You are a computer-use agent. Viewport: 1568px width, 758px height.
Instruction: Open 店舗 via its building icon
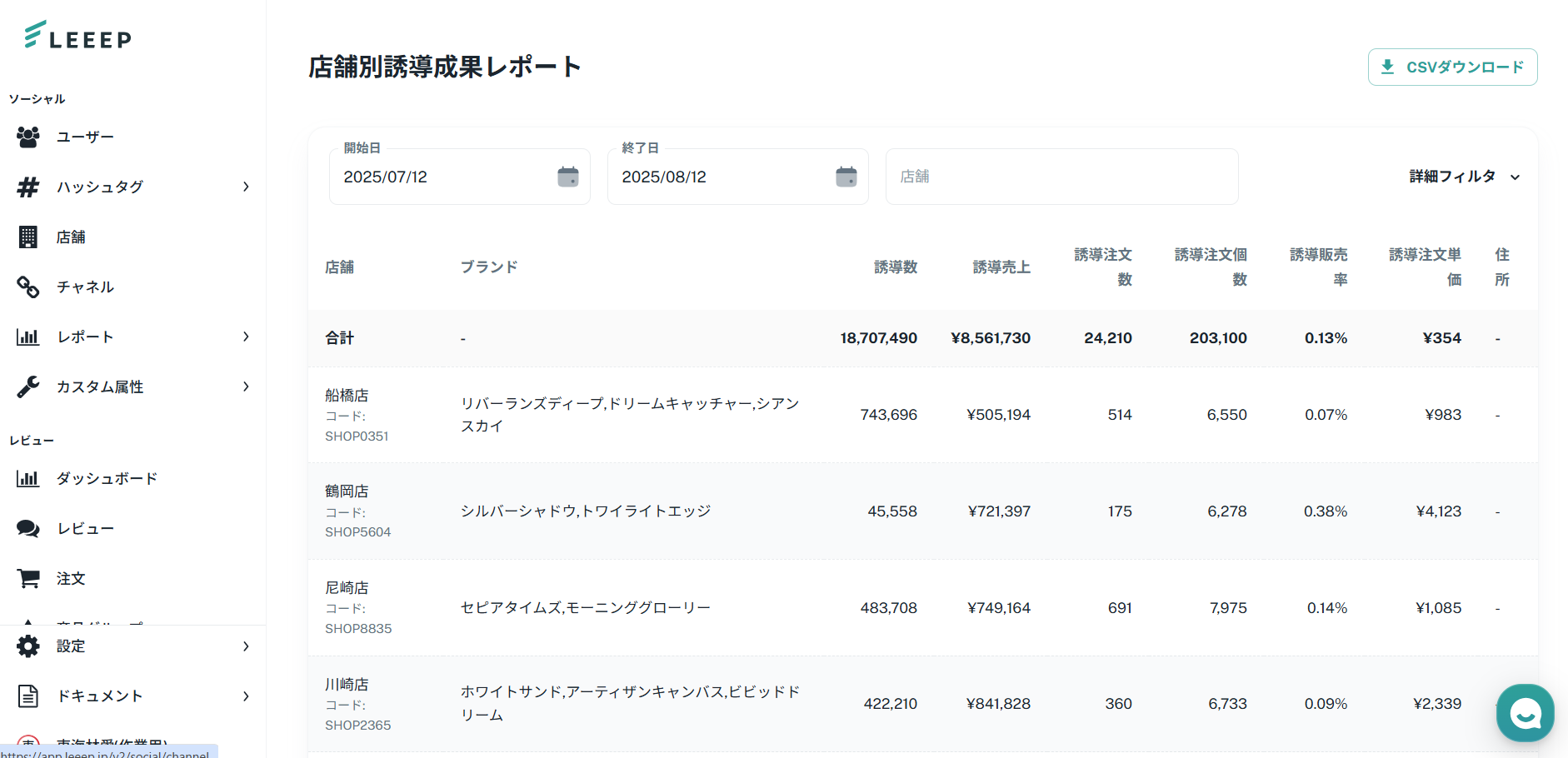[x=28, y=237]
